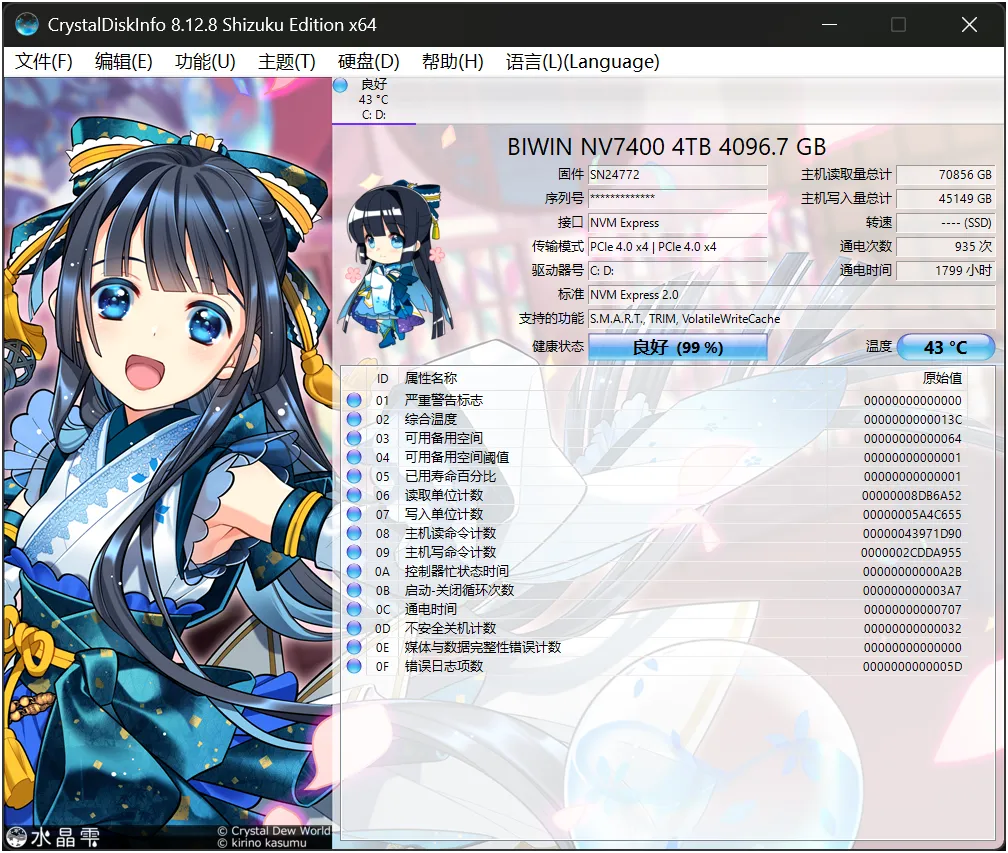Screen dimensions: 1008x853
Task: Click the standard field NVM Express 2.0
Action: click(x=791, y=295)
